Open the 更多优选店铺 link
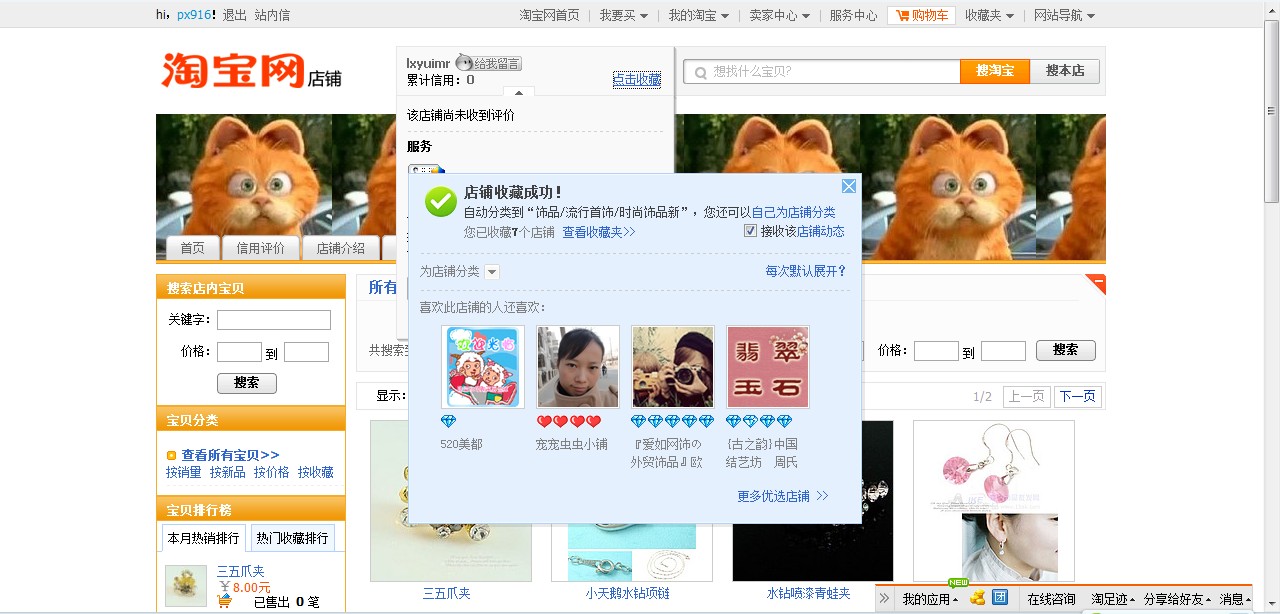This screenshot has width=1280, height=614. (782, 496)
